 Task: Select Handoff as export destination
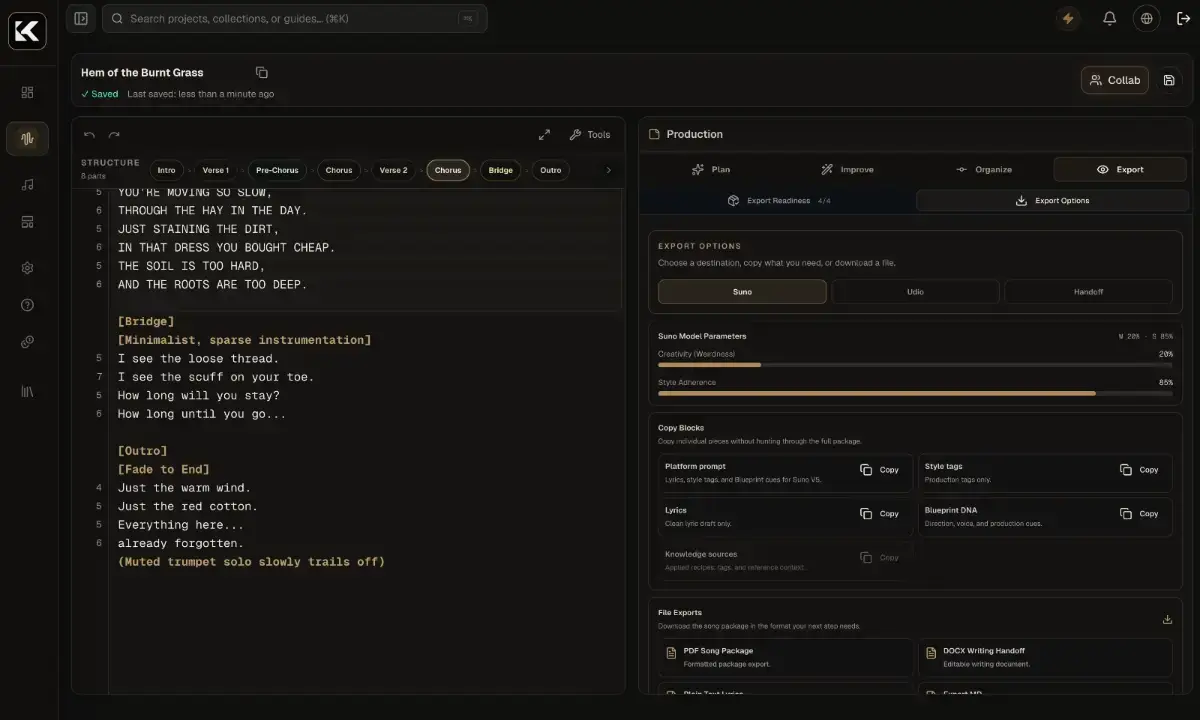pos(1088,292)
